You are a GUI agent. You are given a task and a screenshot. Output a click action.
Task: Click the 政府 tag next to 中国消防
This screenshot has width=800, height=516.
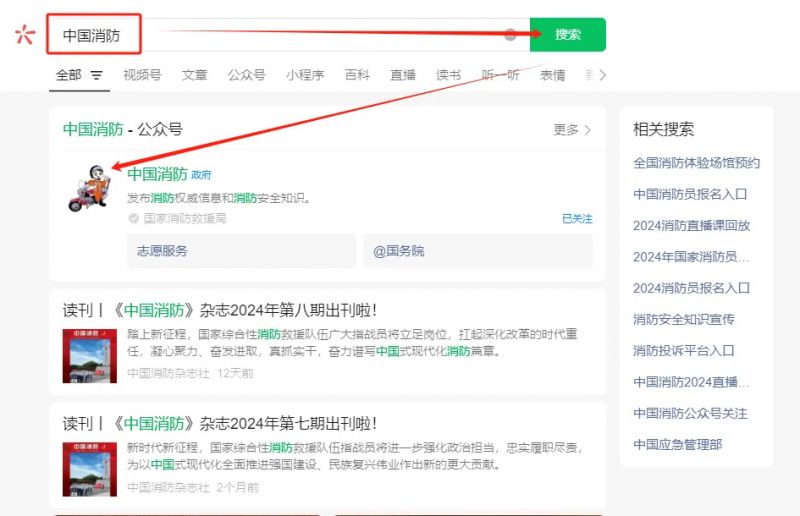coord(201,175)
